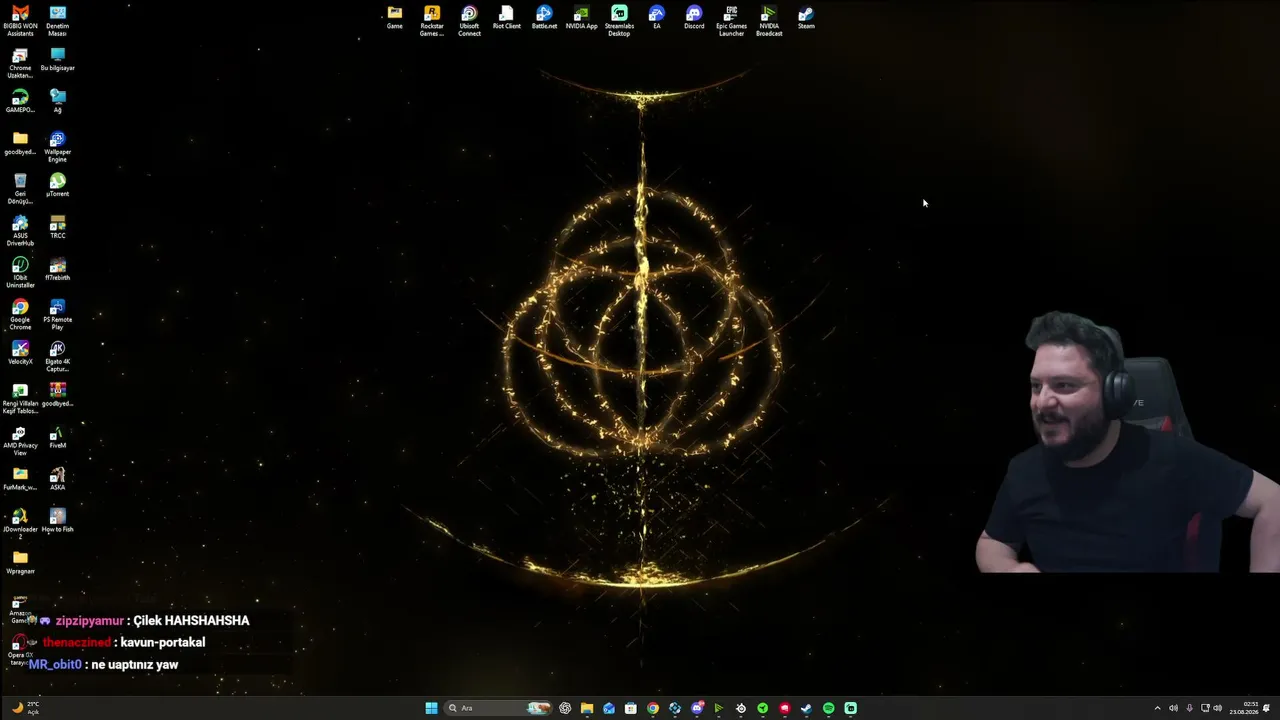Launch Rockstar Games launcher shortcut
The image size is (1280, 720).
click(x=432, y=21)
